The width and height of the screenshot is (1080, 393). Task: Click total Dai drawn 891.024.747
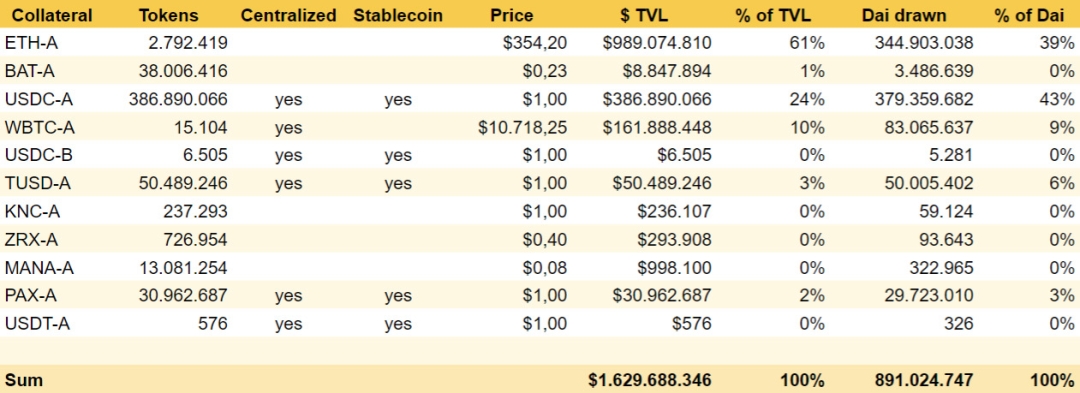(x=919, y=380)
